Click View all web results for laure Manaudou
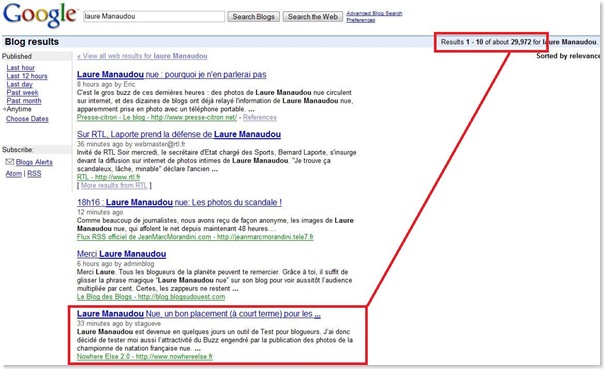Viewport: 604px width, 369px height. 142,56
